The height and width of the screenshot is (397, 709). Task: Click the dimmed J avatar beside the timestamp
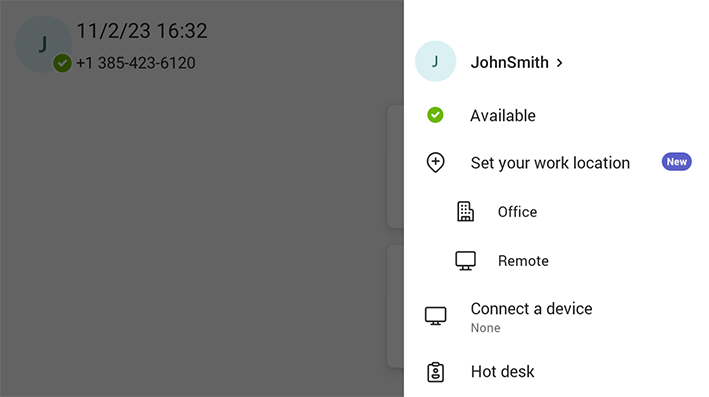43,44
